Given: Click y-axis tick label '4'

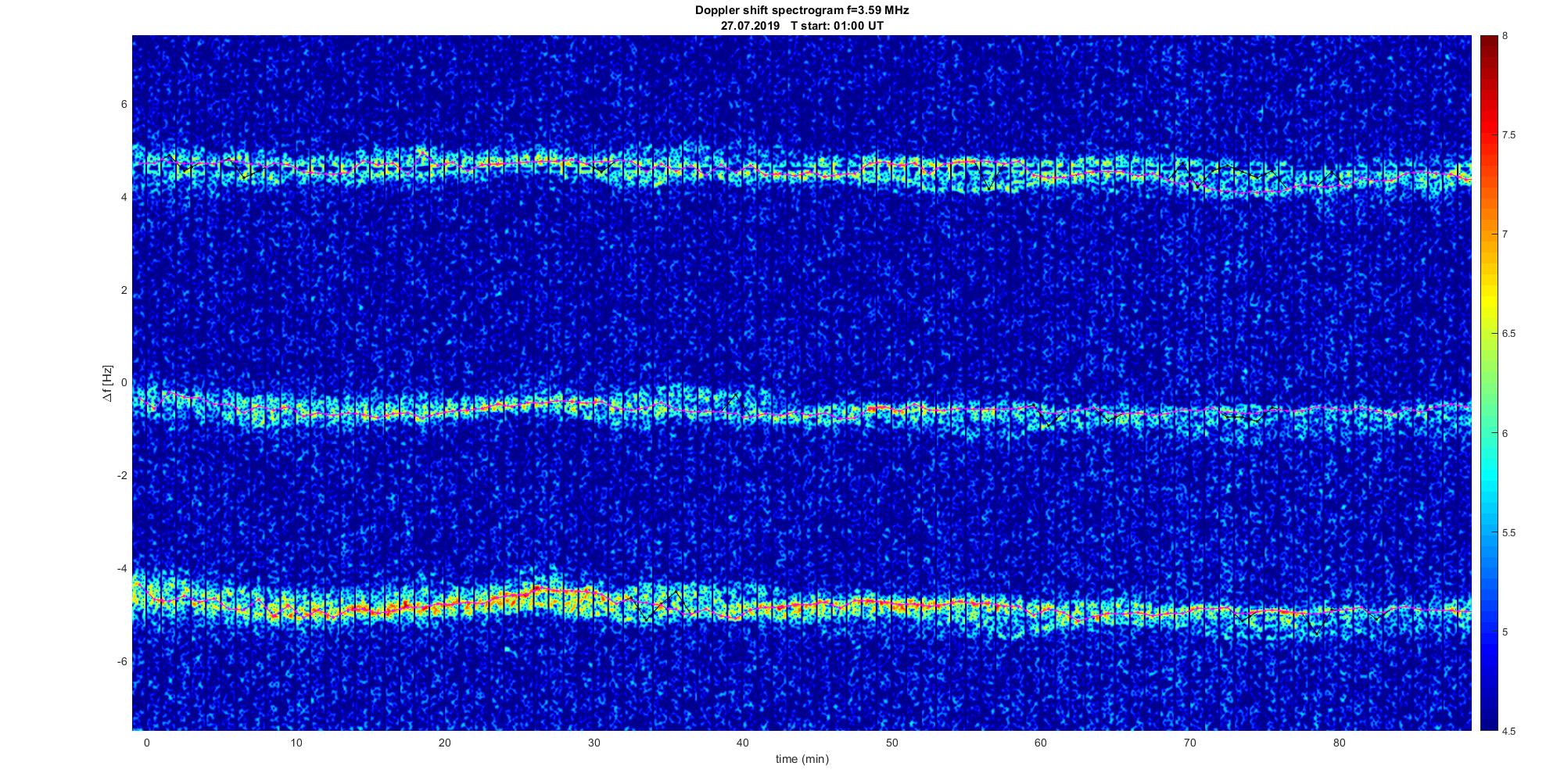Looking at the screenshot, I should [124, 197].
